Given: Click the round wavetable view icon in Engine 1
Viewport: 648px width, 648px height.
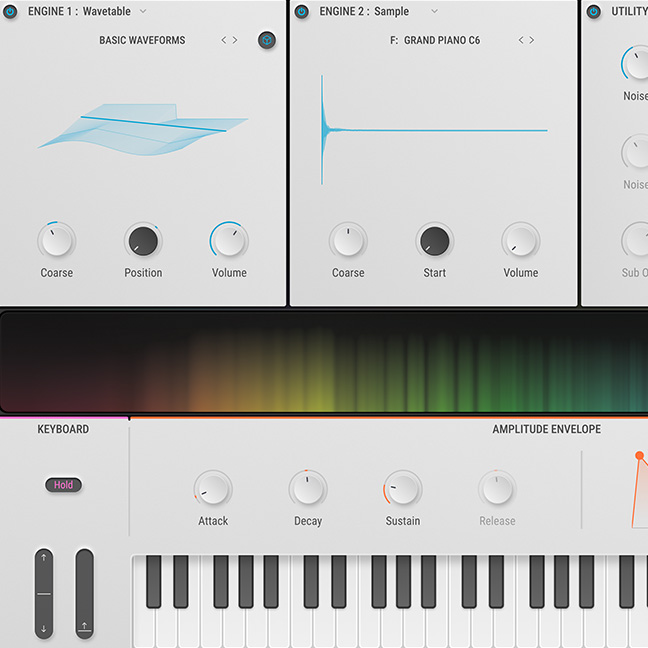Looking at the screenshot, I should pyautogui.click(x=267, y=40).
